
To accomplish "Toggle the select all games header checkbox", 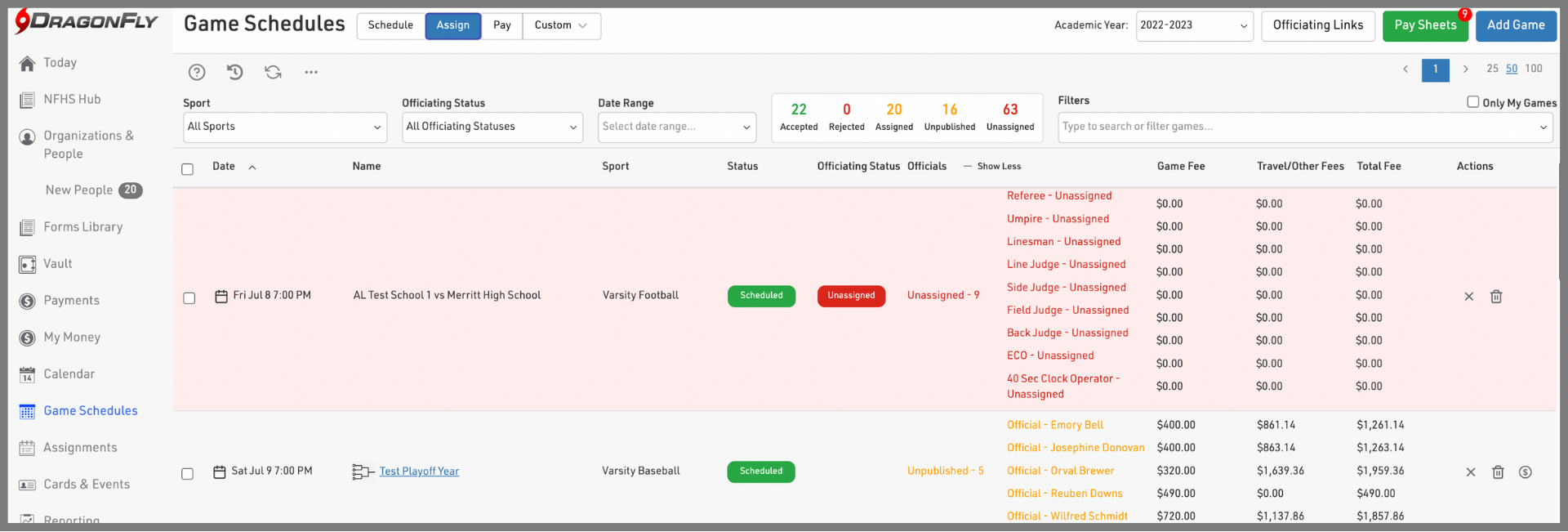I will pos(188,169).
